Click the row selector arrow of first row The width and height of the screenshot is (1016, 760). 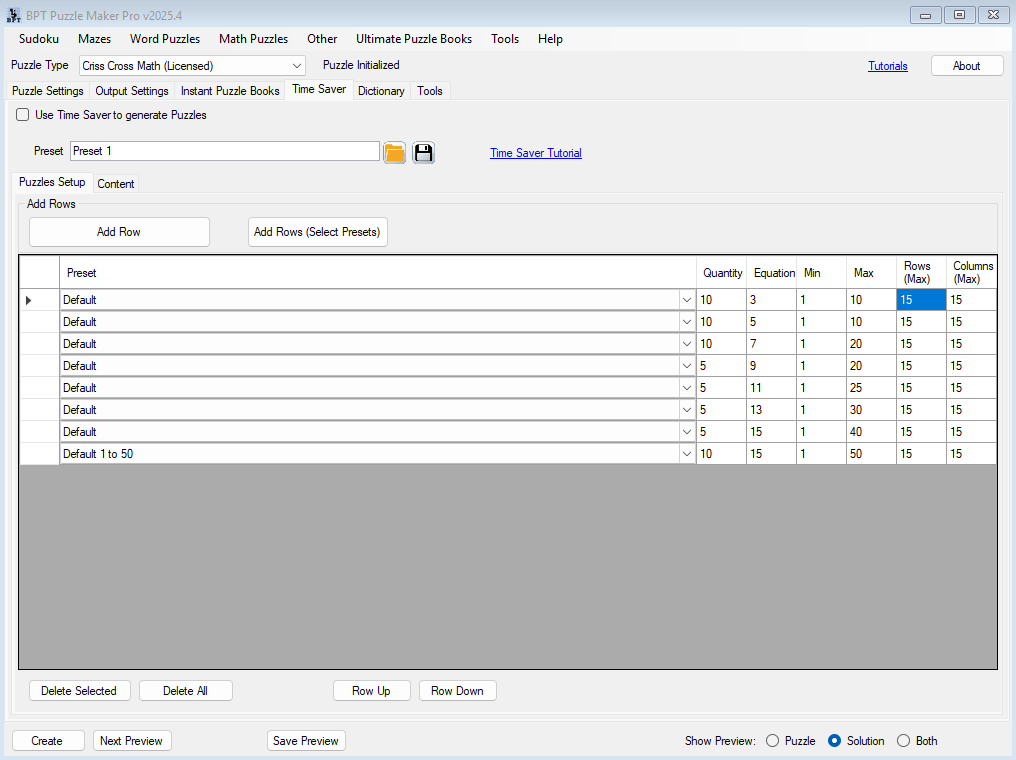coord(29,300)
